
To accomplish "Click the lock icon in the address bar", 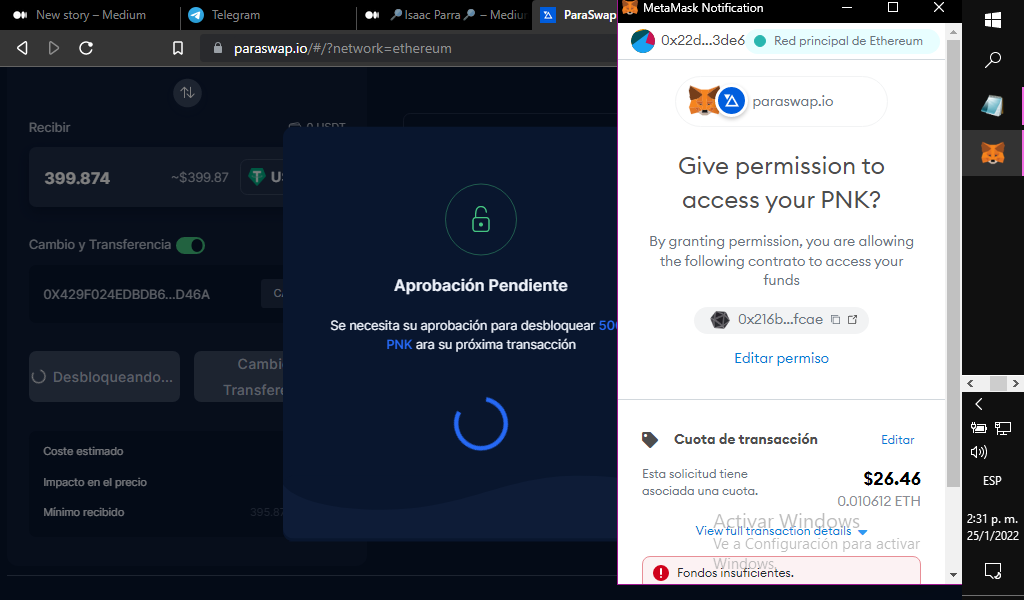I will (218, 48).
